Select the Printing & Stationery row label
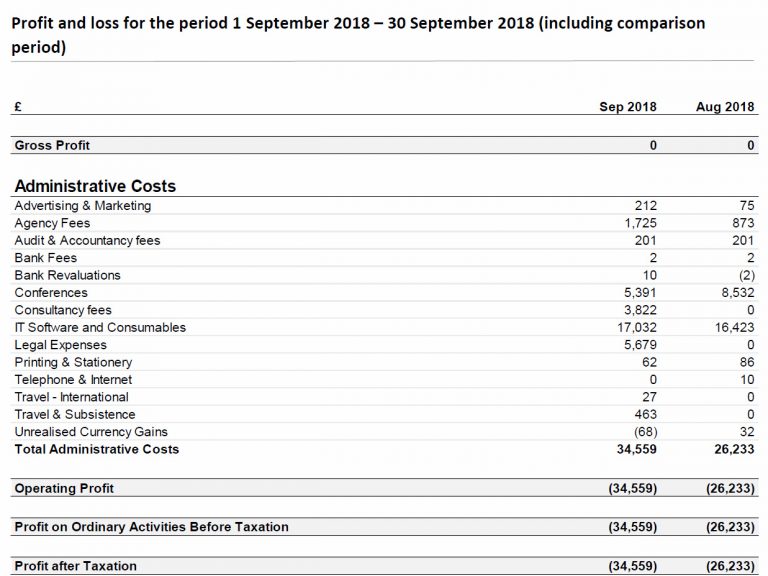 pos(73,362)
